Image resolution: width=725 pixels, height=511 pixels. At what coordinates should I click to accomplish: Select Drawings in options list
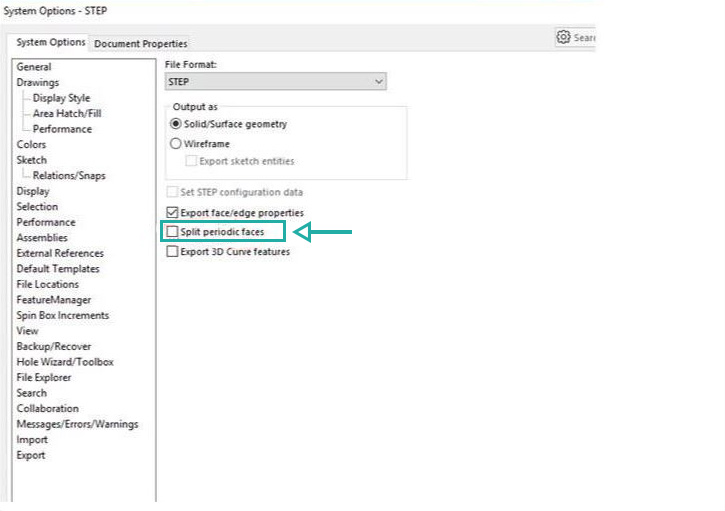coord(38,82)
